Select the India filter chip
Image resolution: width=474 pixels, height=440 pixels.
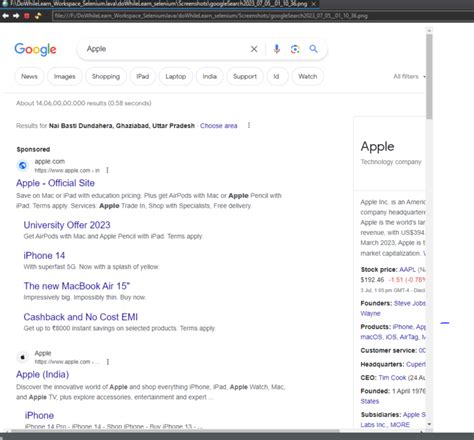click(210, 76)
